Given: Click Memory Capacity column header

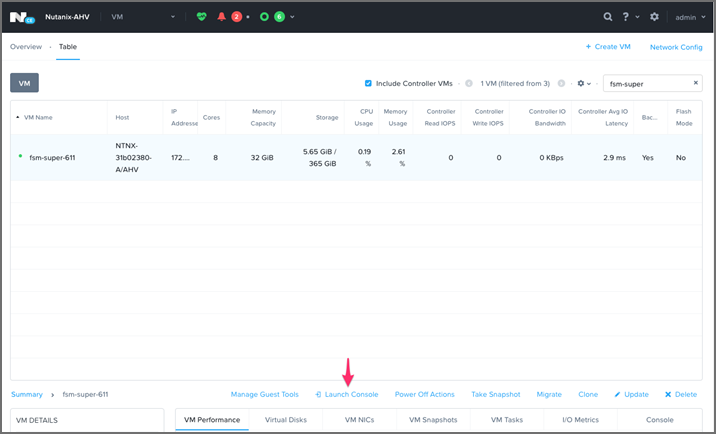Looking at the screenshot, I should point(263,117).
